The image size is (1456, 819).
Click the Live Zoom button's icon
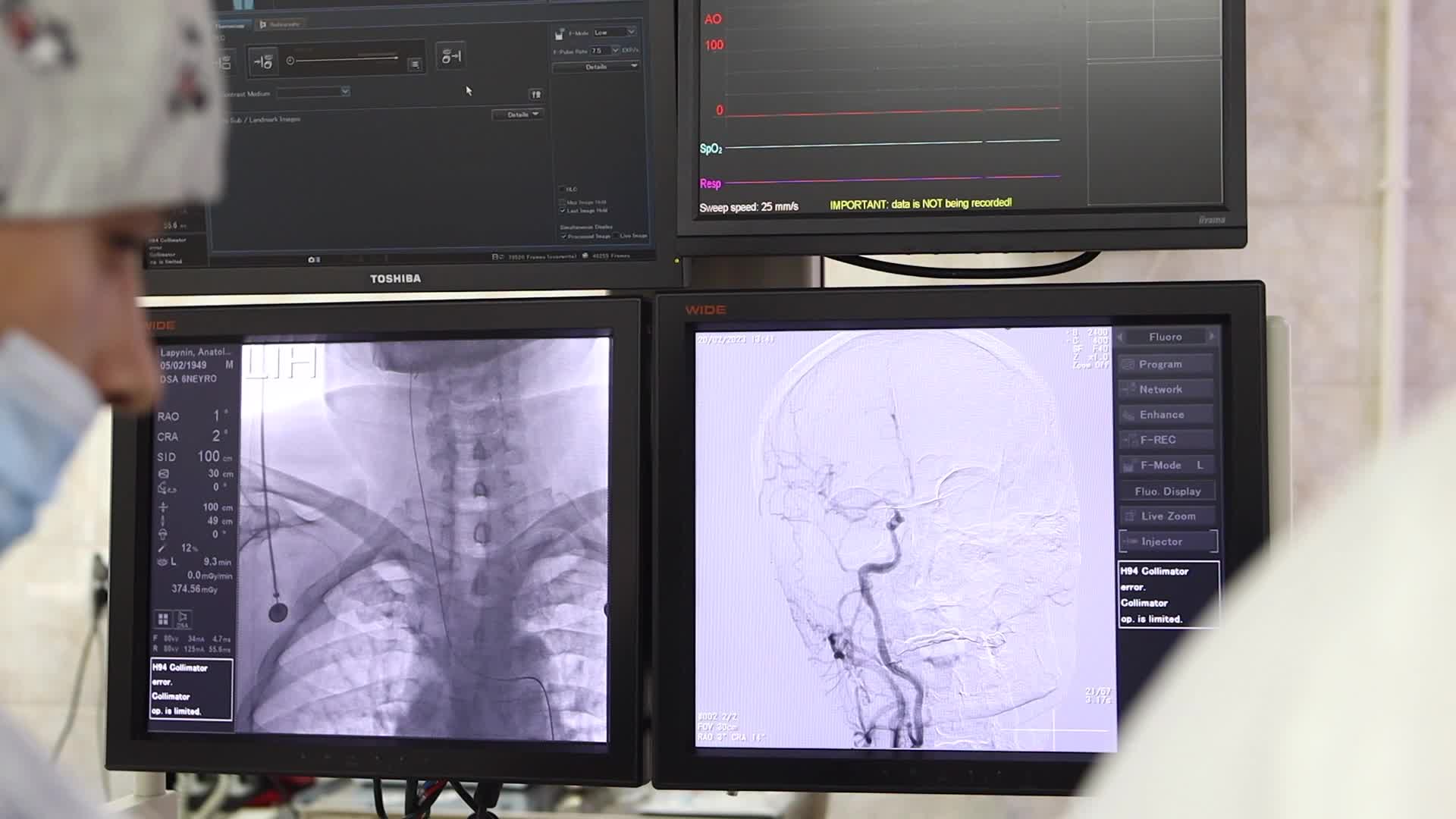1130,516
